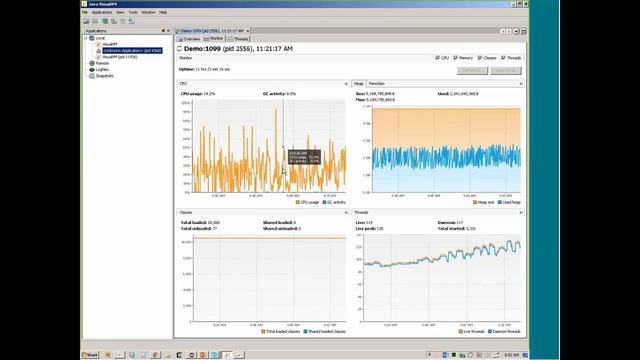The width and height of the screenshot is (640, 360).
Task: Click the fourth icon in the VisualVM toolbar
Action: pos(114,21)
